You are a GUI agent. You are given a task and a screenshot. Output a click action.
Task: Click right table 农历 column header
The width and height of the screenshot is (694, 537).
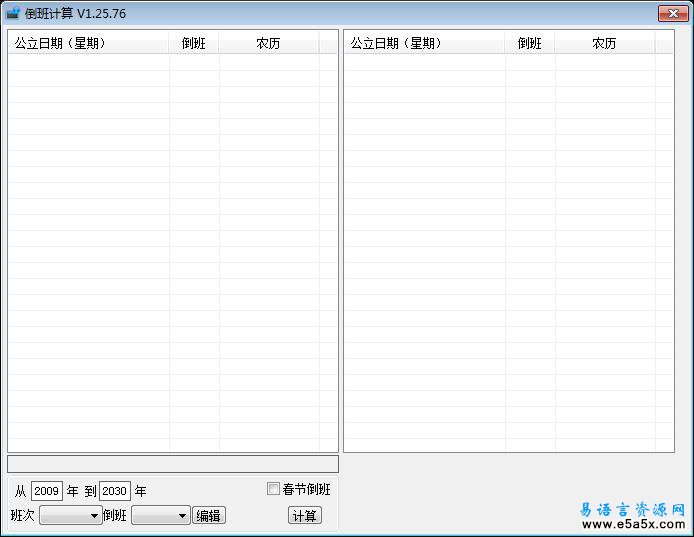coord(605,43)
